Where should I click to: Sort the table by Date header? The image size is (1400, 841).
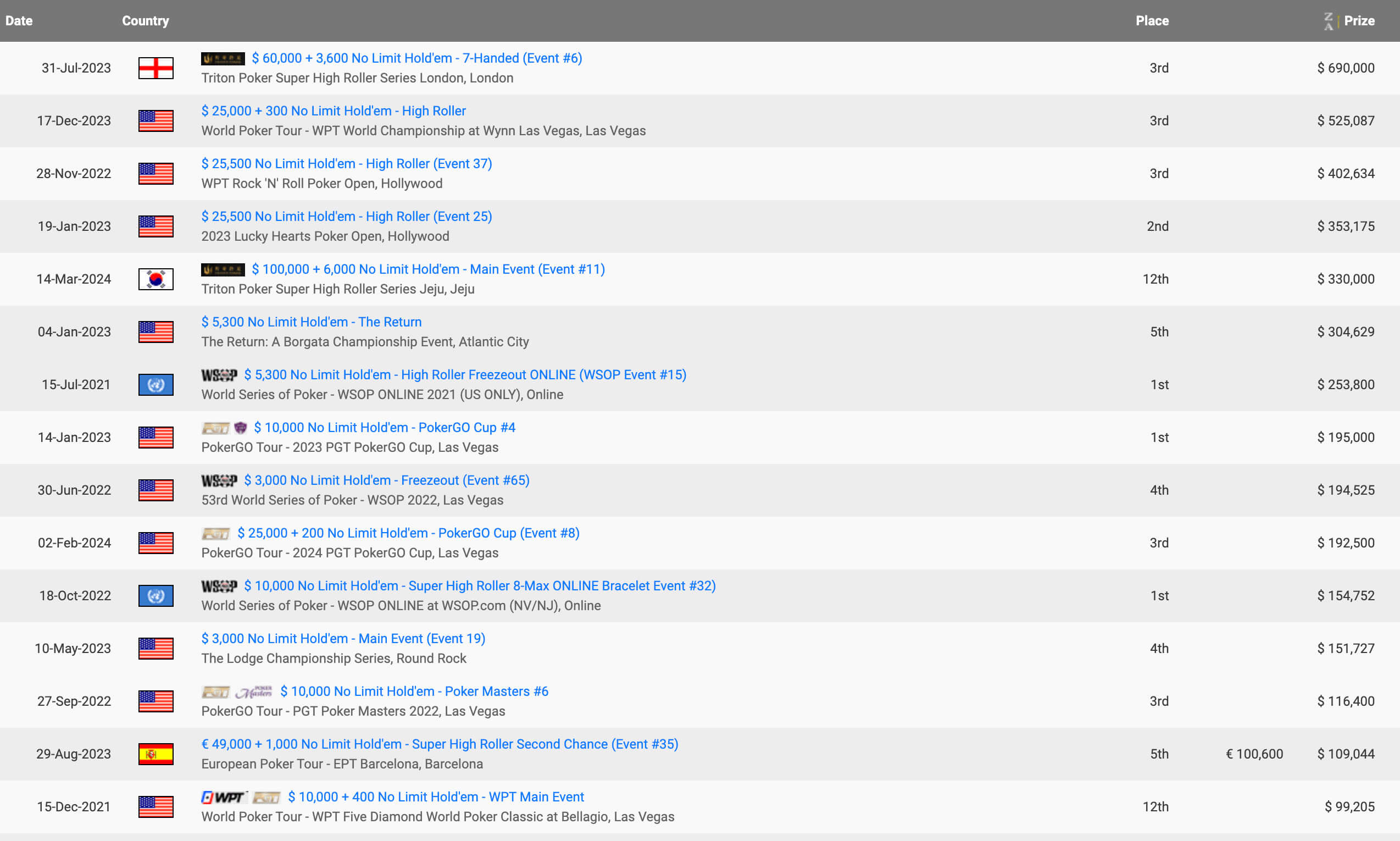[x=19, y=21]
